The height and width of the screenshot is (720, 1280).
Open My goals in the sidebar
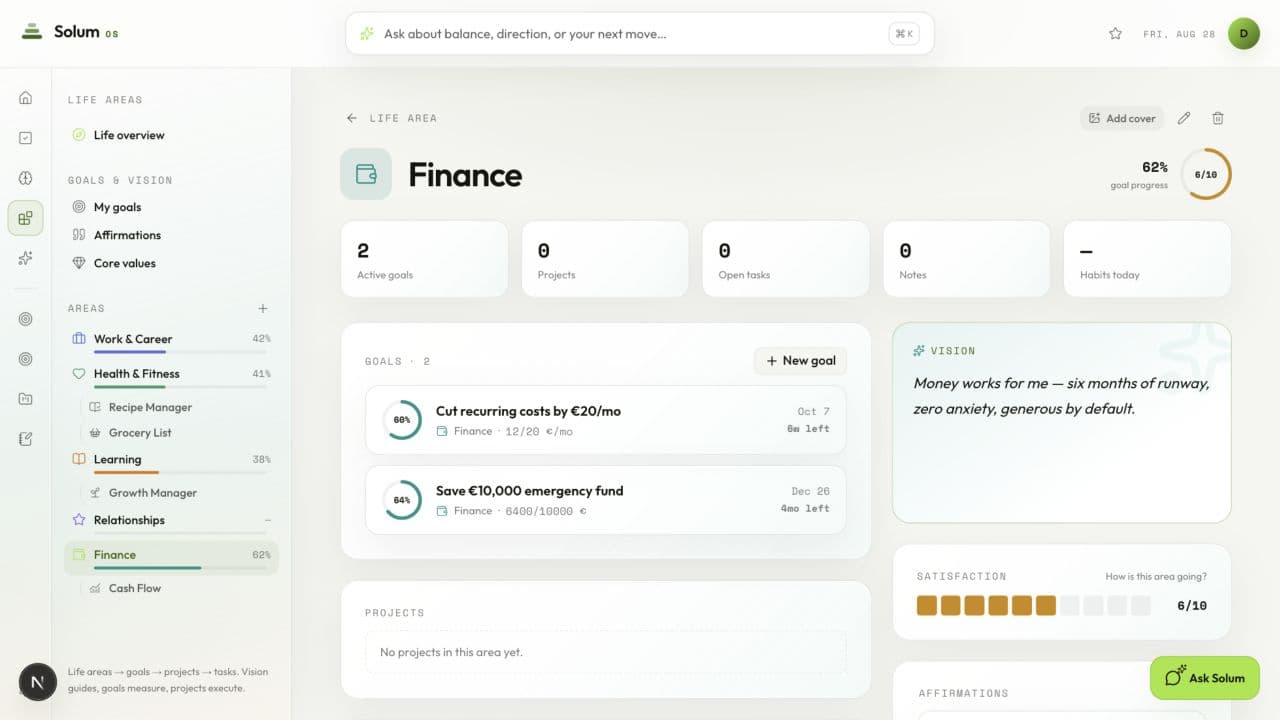[x=171, y=207]
